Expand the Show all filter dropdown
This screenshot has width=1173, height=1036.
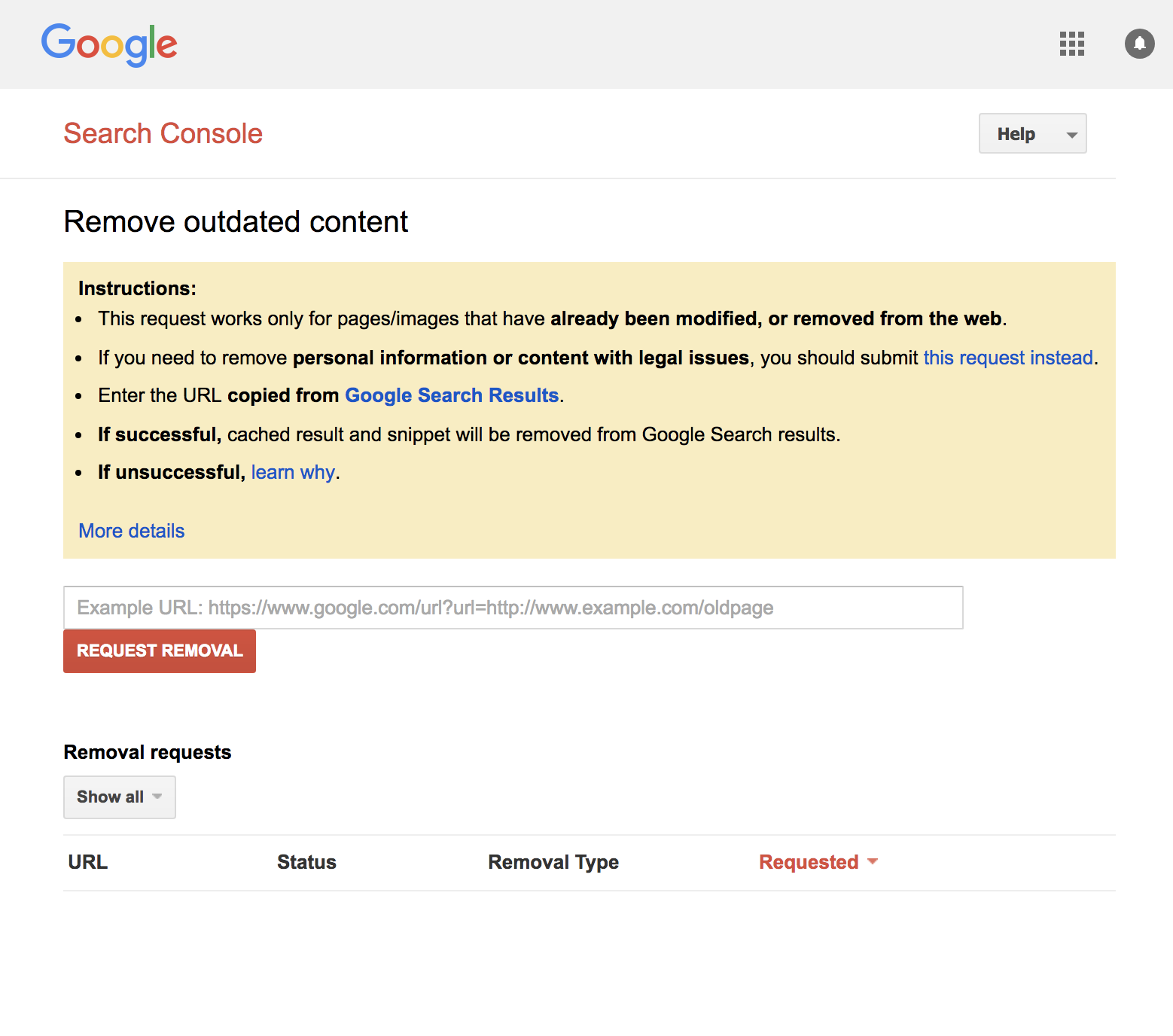120,797
